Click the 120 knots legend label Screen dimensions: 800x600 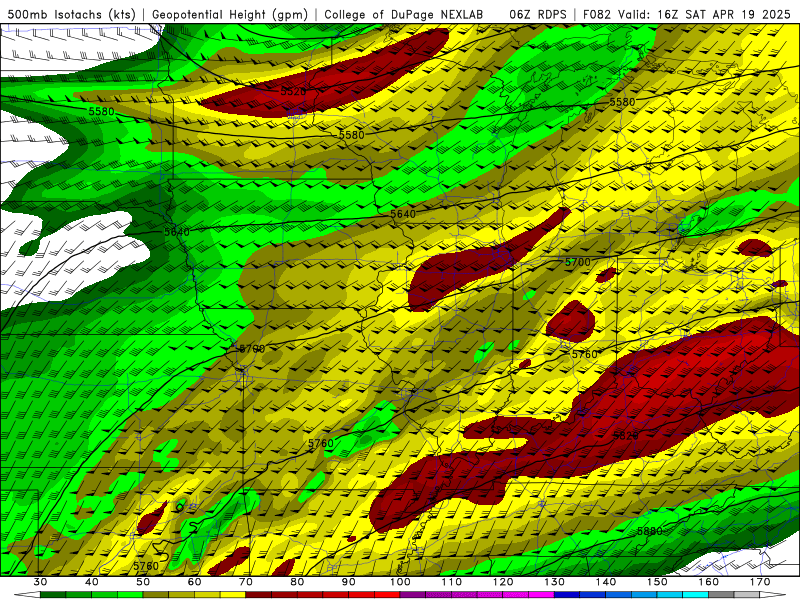[504, 582]
